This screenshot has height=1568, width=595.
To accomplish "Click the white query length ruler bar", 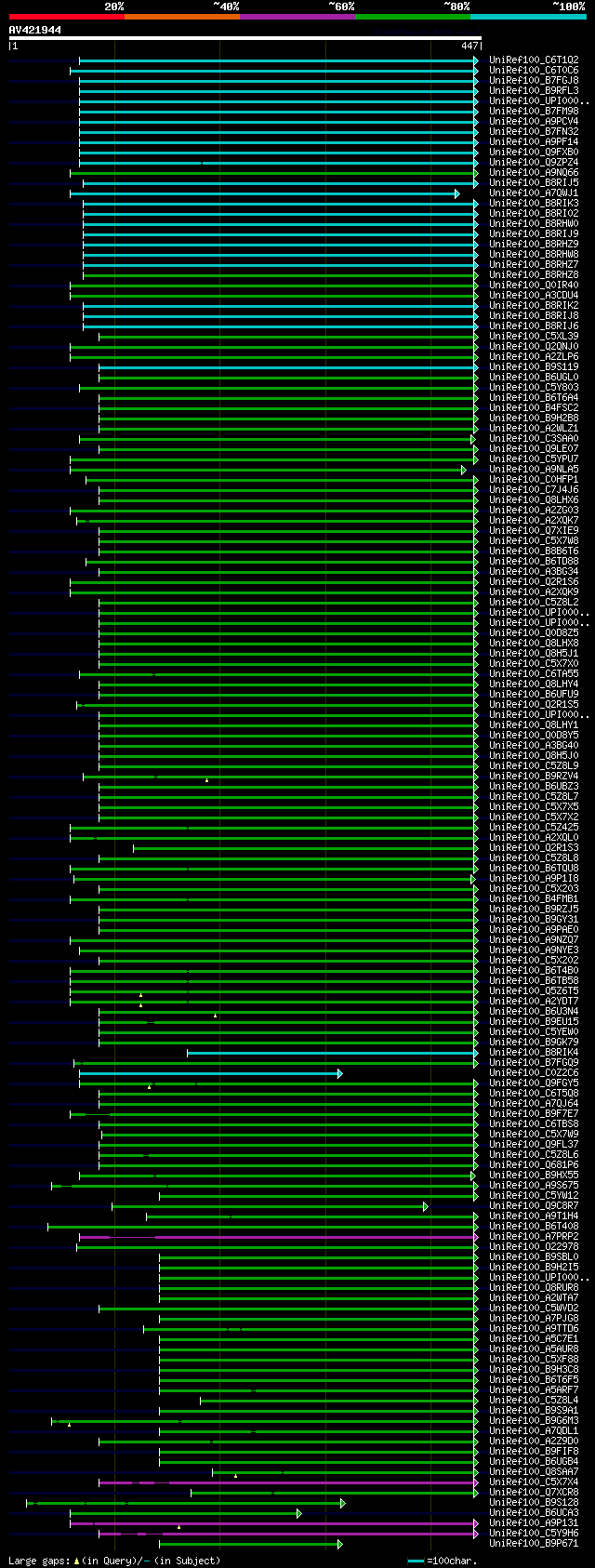I will pos(245,38).
